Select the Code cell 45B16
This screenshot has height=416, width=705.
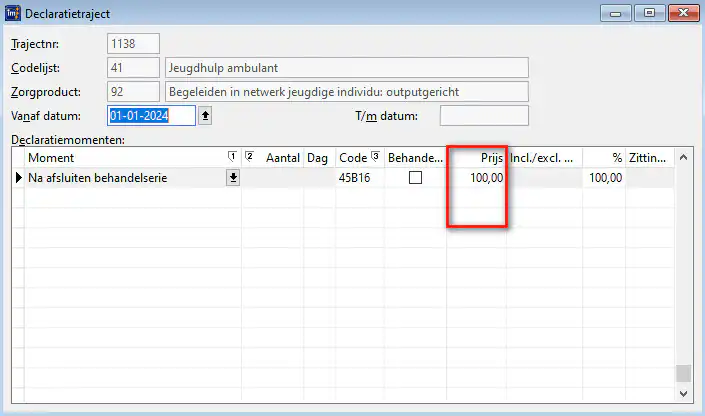(358, 178)
